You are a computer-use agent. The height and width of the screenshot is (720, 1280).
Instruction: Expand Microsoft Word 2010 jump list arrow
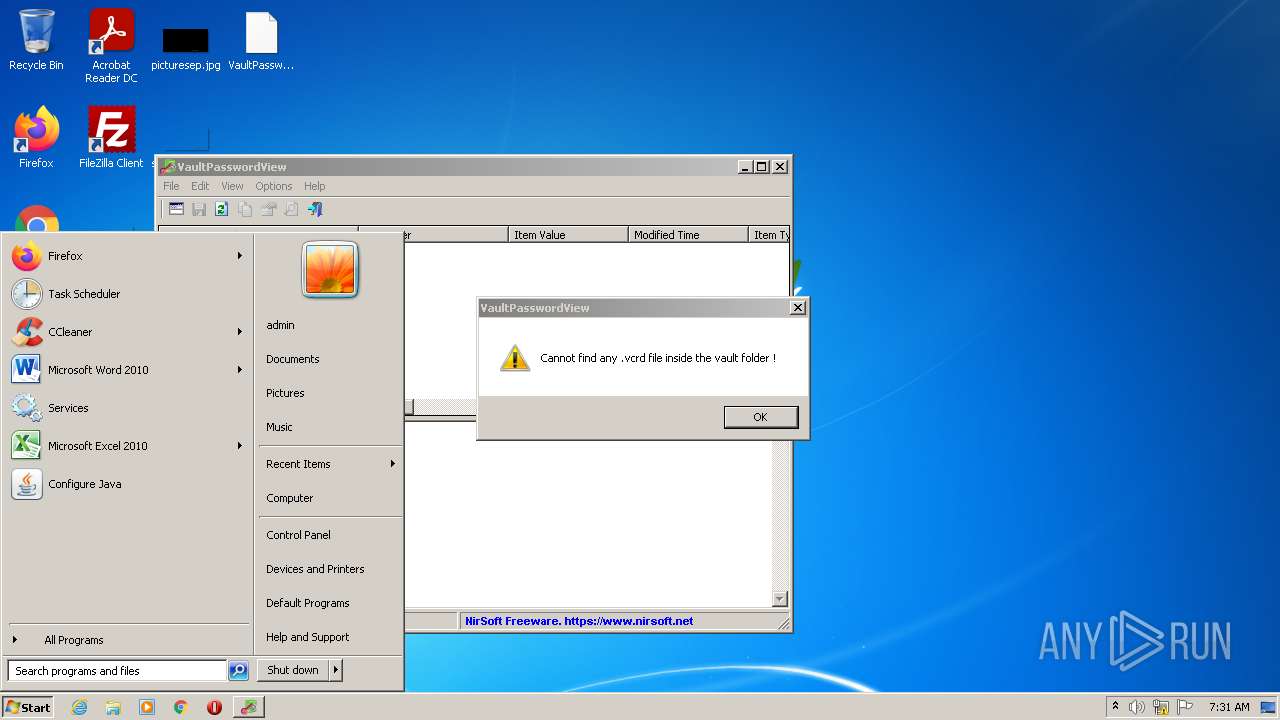click(x=239, y=370)
